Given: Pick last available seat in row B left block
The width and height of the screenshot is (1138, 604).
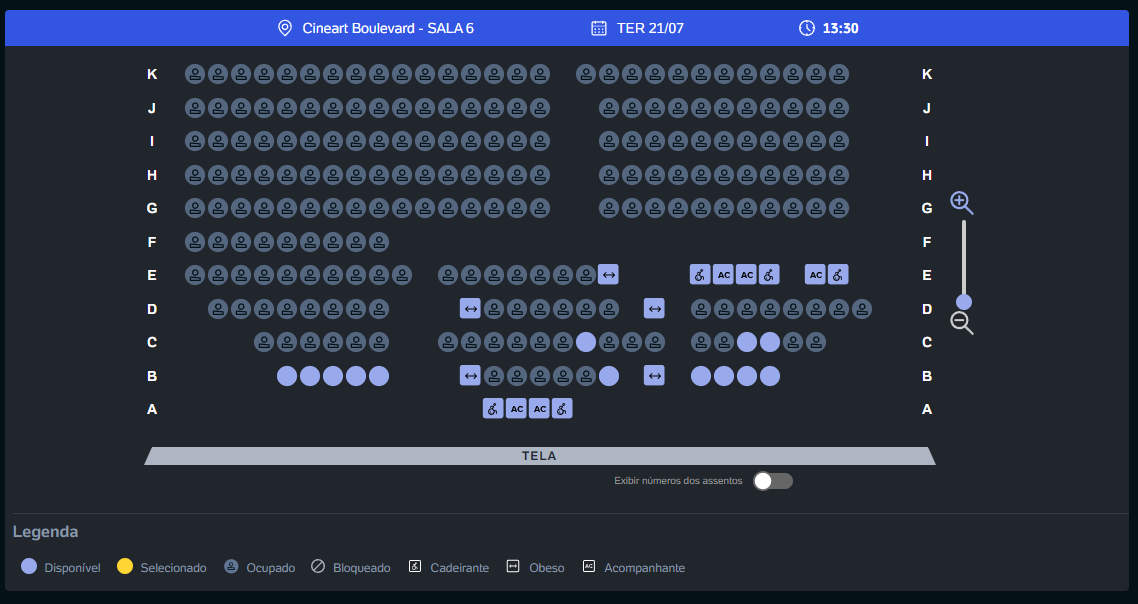Looking at the screenshot, I should coord(379,376).
